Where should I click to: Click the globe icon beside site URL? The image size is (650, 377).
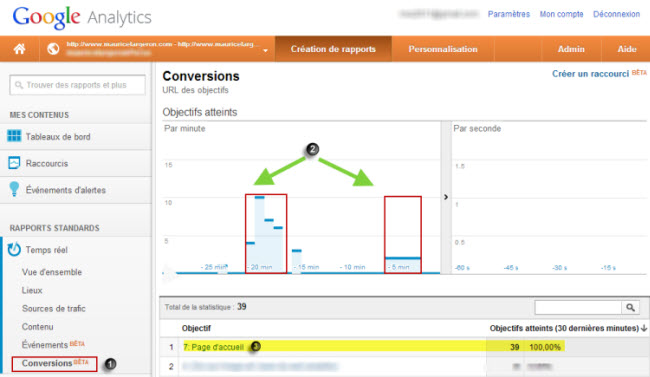[53, 49]
